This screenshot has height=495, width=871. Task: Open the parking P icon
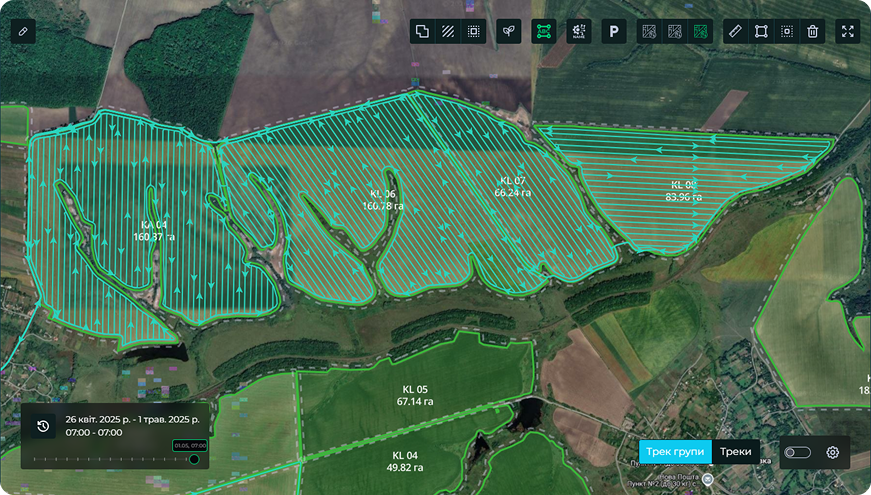pyautogui.click(x=613, y=31)
